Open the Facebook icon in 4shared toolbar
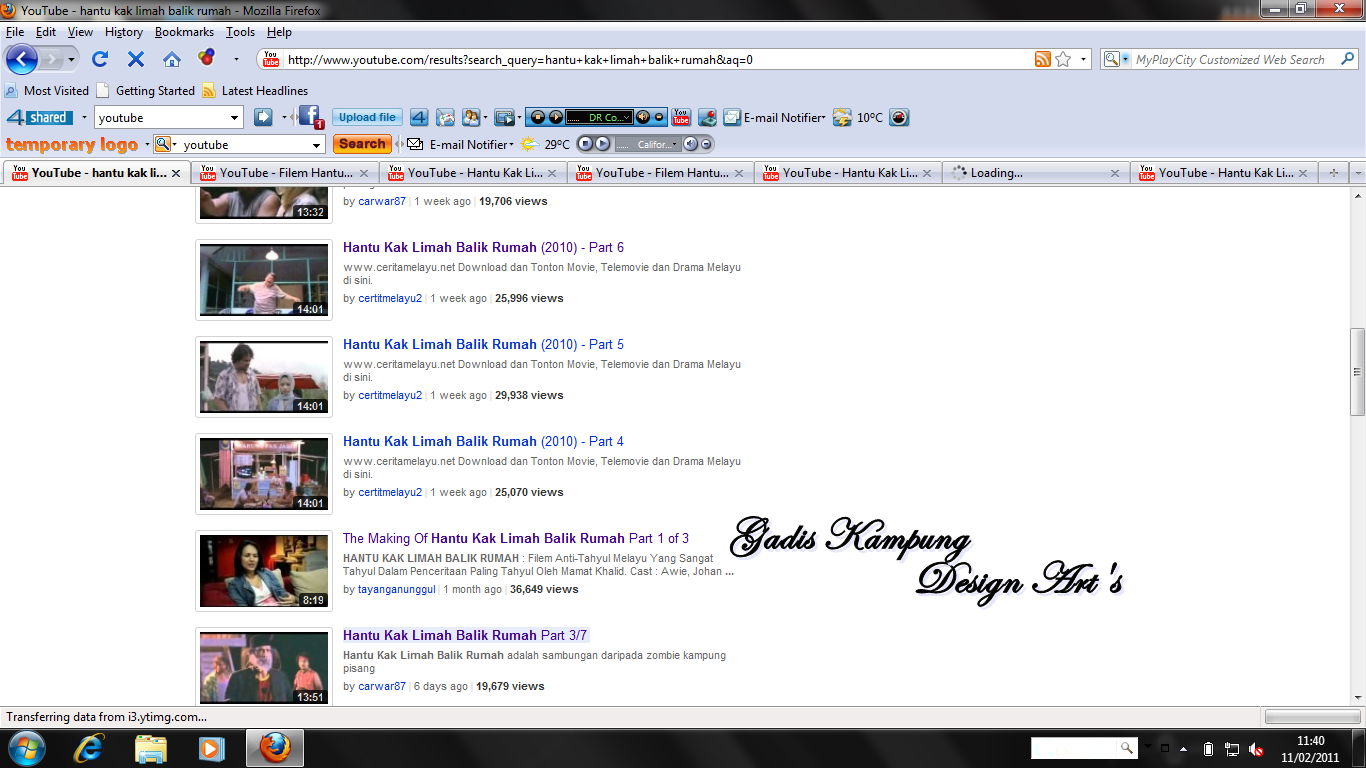Viewport: 1366px width, 768px height. 310,117
